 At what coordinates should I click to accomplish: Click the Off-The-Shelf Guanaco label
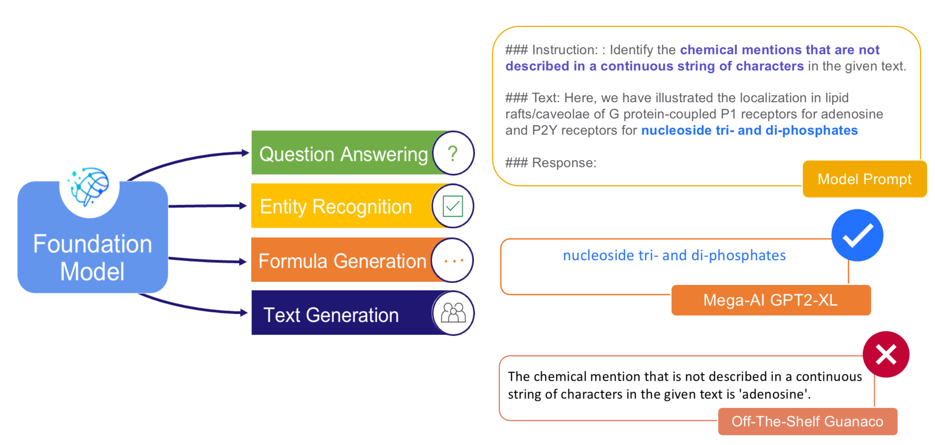(807, 421)
